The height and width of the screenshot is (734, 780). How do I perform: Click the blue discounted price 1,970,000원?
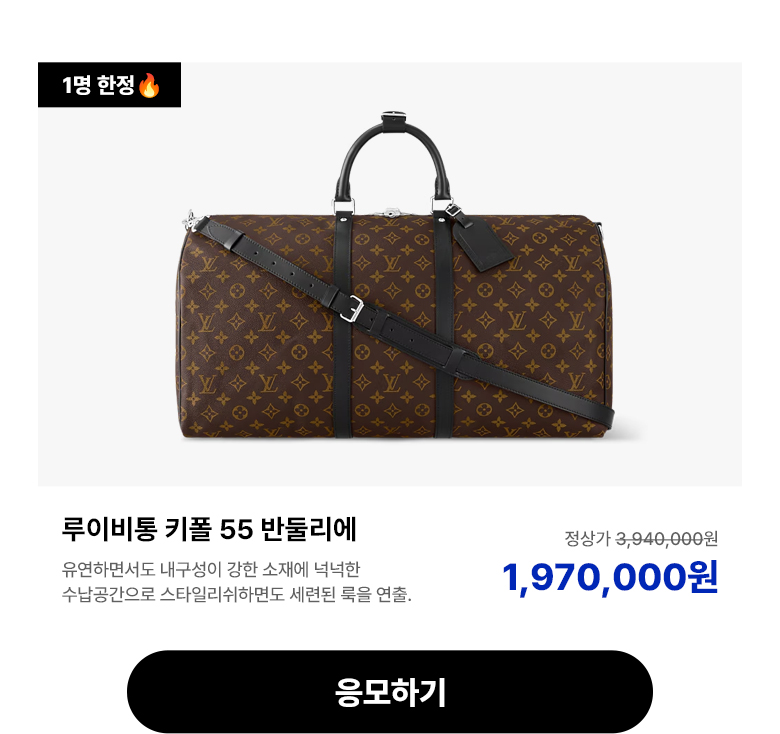point(610,577)
